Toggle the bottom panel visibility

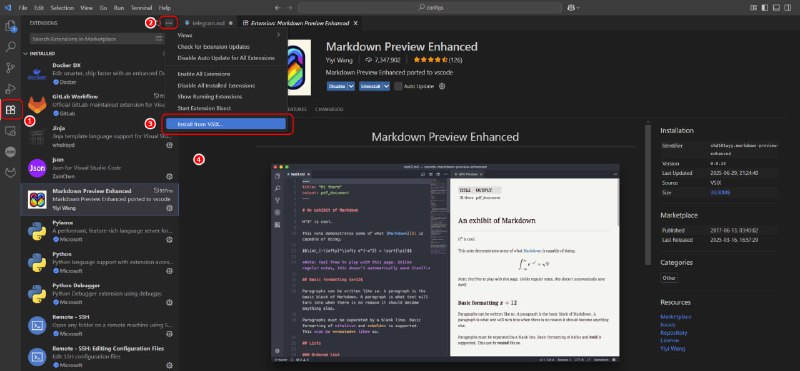coord(776,8)
